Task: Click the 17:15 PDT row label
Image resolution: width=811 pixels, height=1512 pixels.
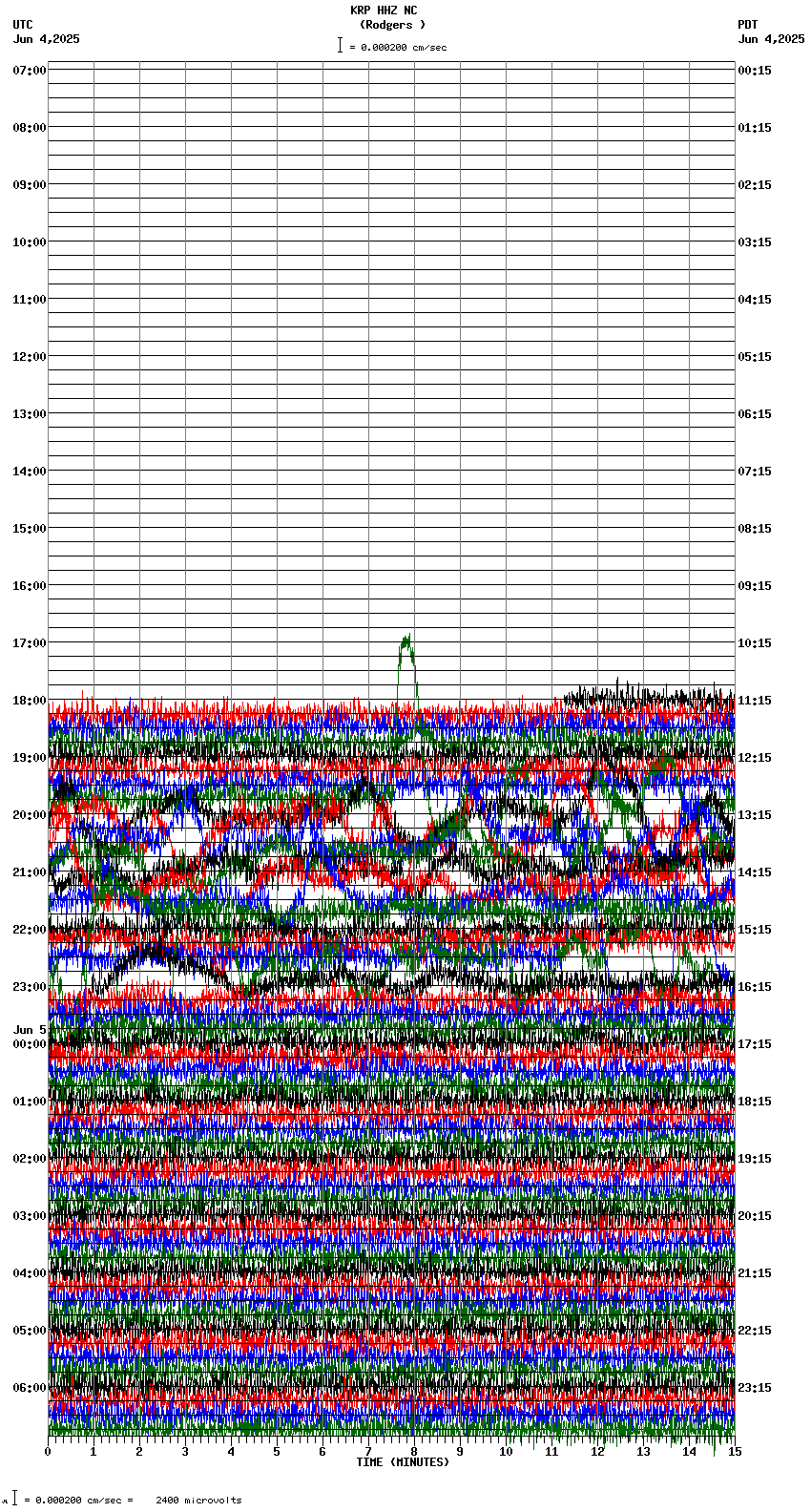Action: pos(755,1044)
